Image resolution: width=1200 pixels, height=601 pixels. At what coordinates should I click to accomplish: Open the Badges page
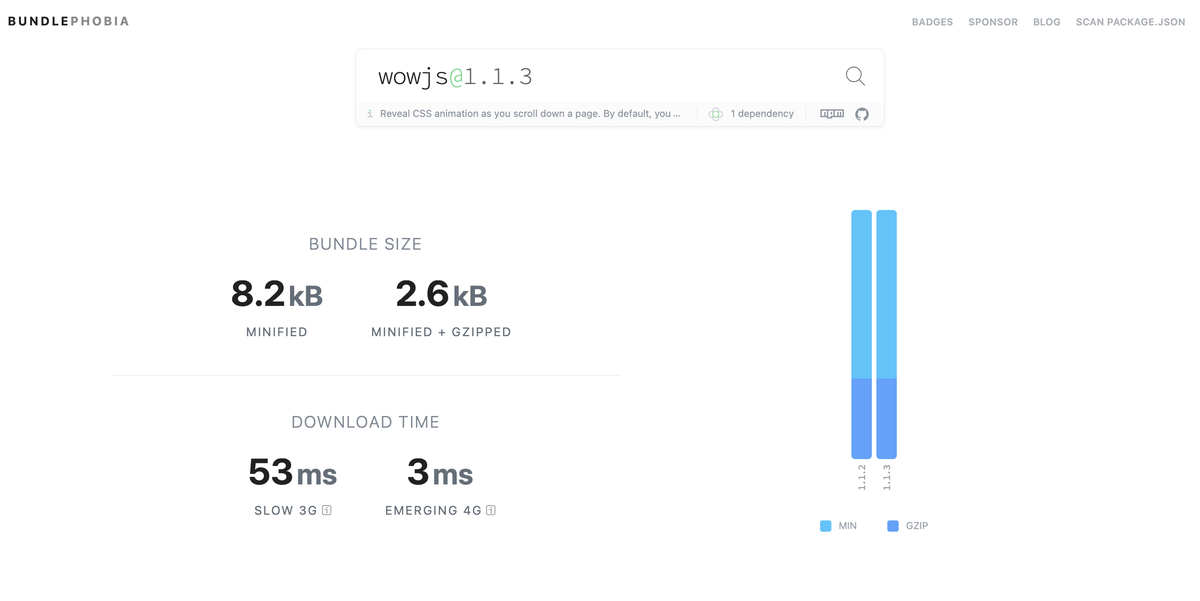932,22
